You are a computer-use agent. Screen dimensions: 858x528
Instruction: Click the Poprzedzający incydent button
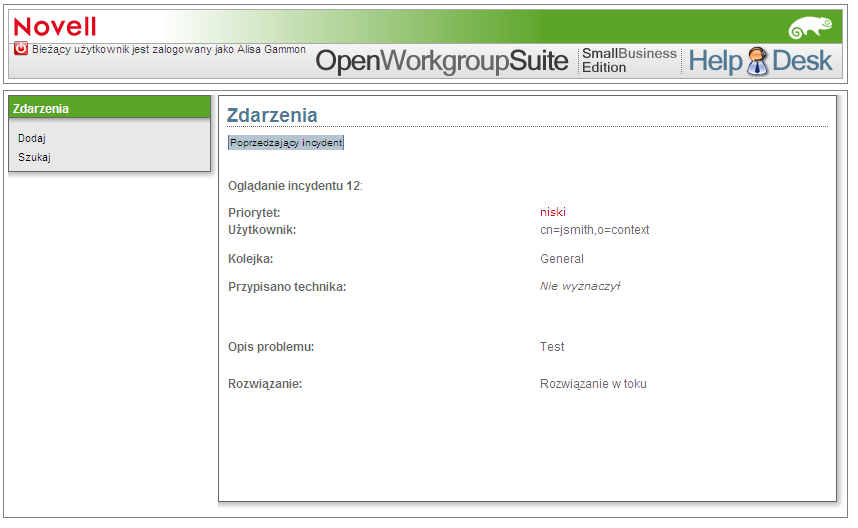tap(286, 143)
